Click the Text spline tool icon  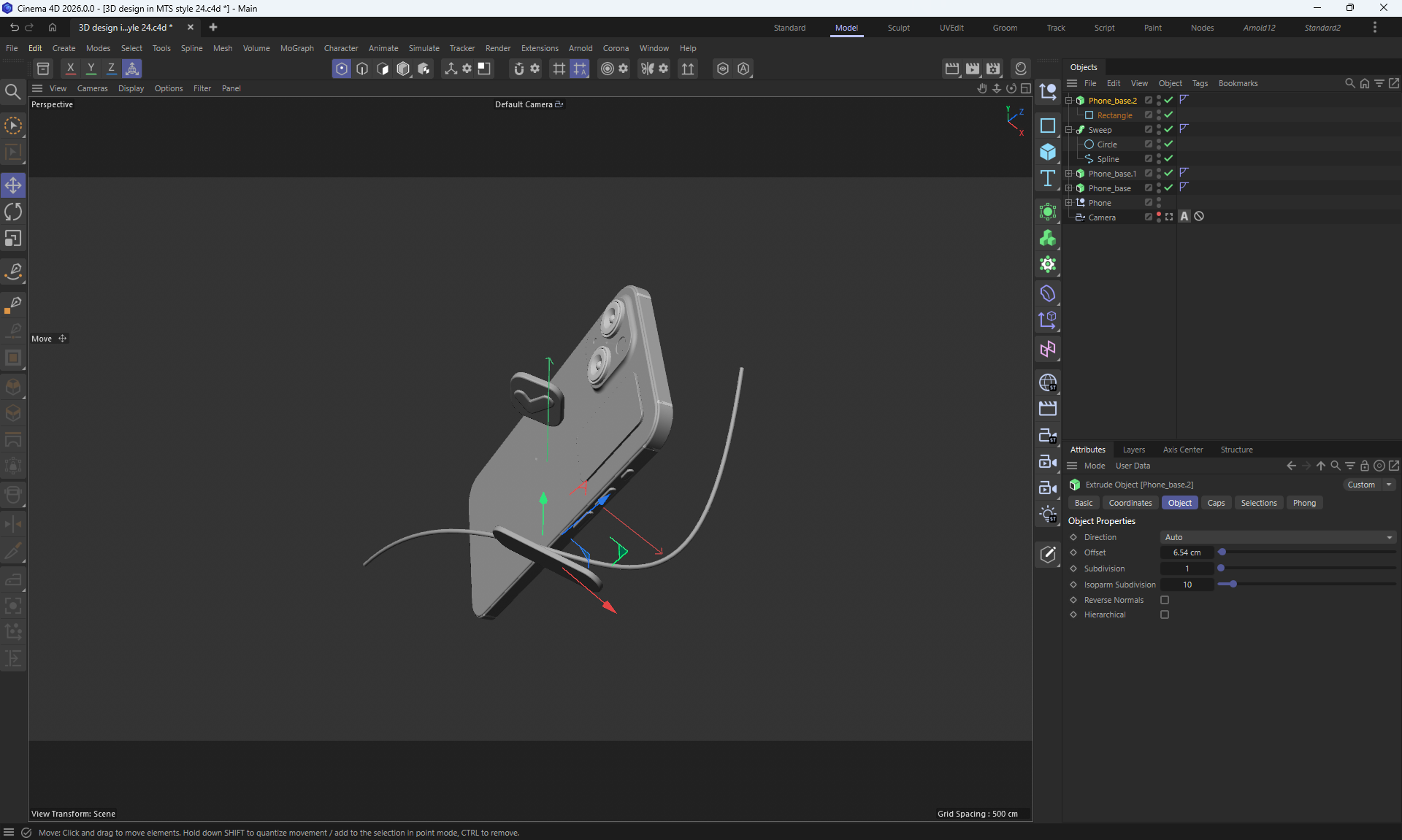point(1048,179)
